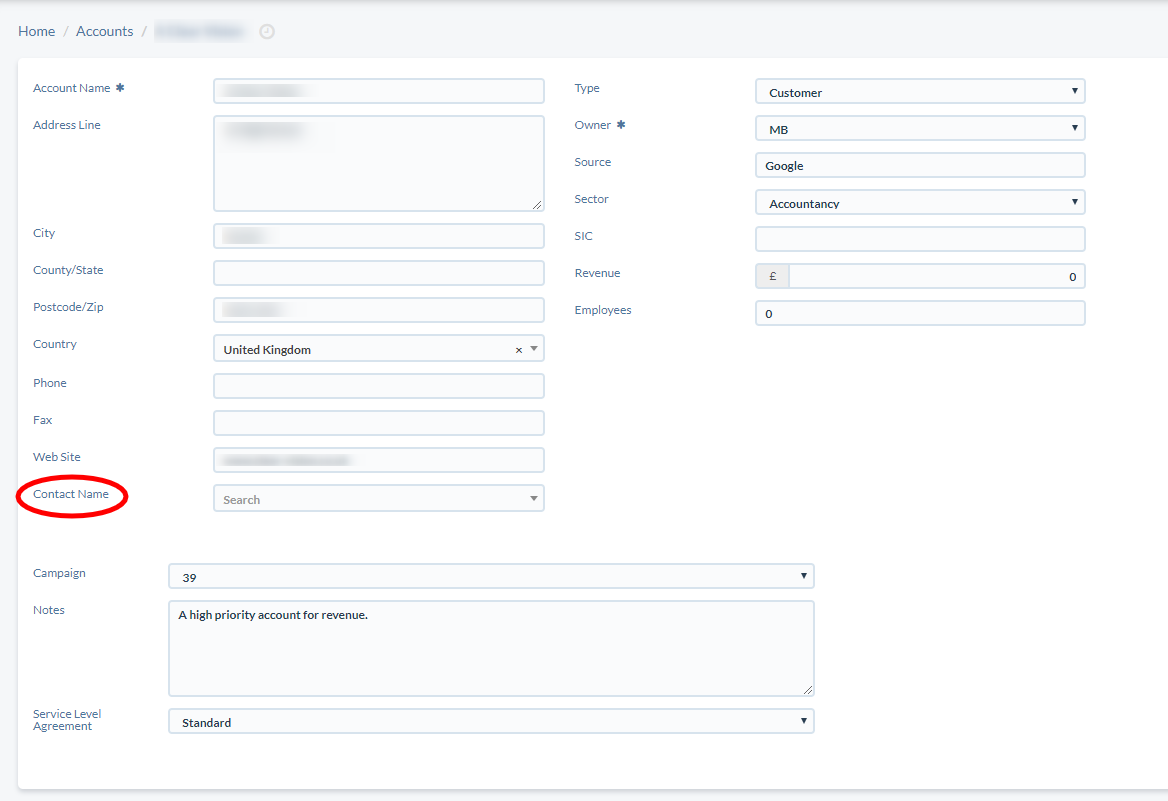Click the pound currency addon on Revenue
1168x801 pixels.
pyautogui.click(x=772, y=276)
